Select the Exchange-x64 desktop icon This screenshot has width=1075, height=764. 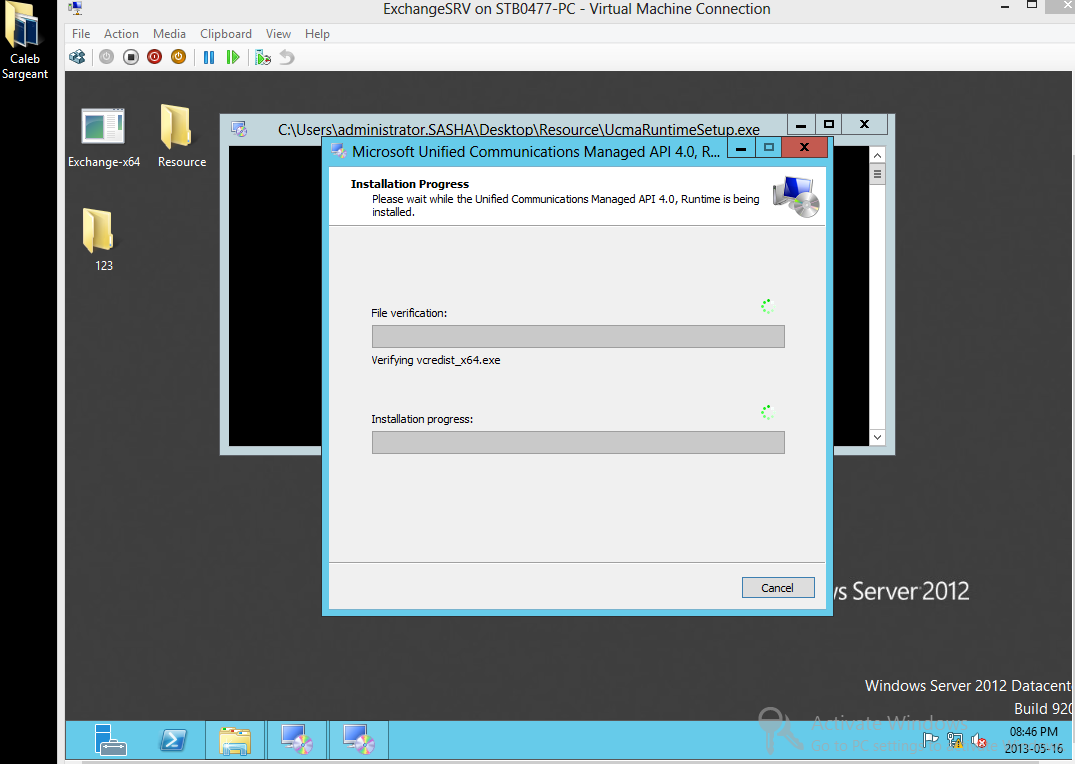point(104,138)
